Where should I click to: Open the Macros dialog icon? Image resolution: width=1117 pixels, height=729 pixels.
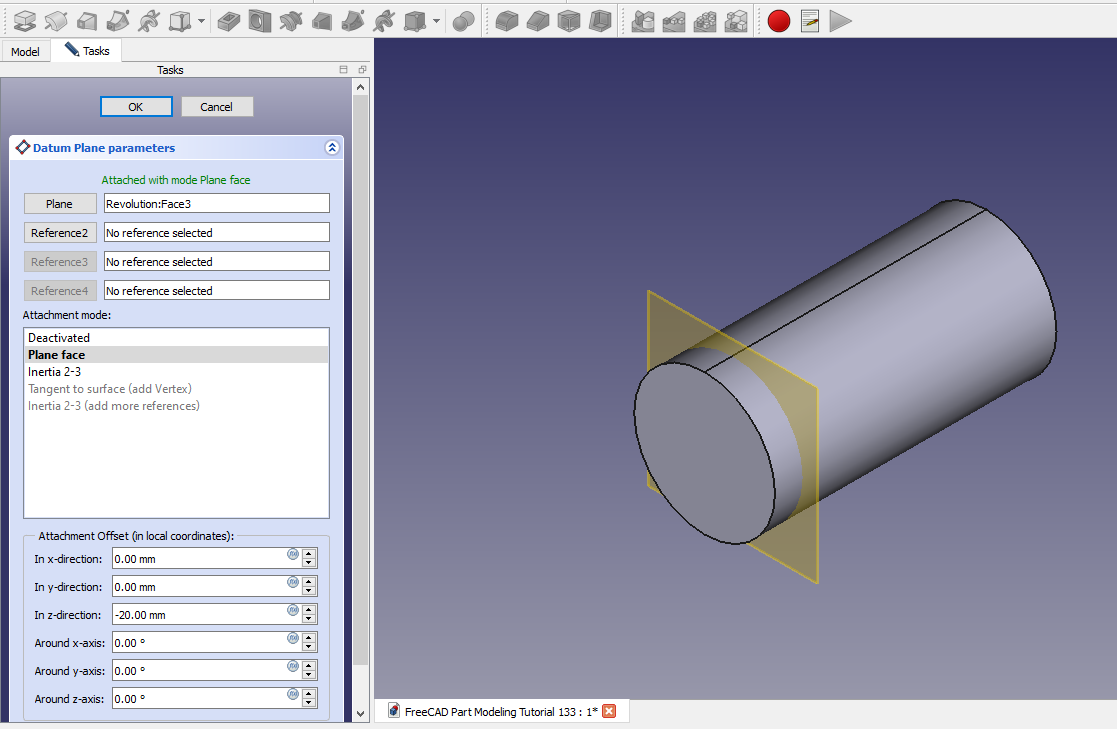click(x=810, y=20)
